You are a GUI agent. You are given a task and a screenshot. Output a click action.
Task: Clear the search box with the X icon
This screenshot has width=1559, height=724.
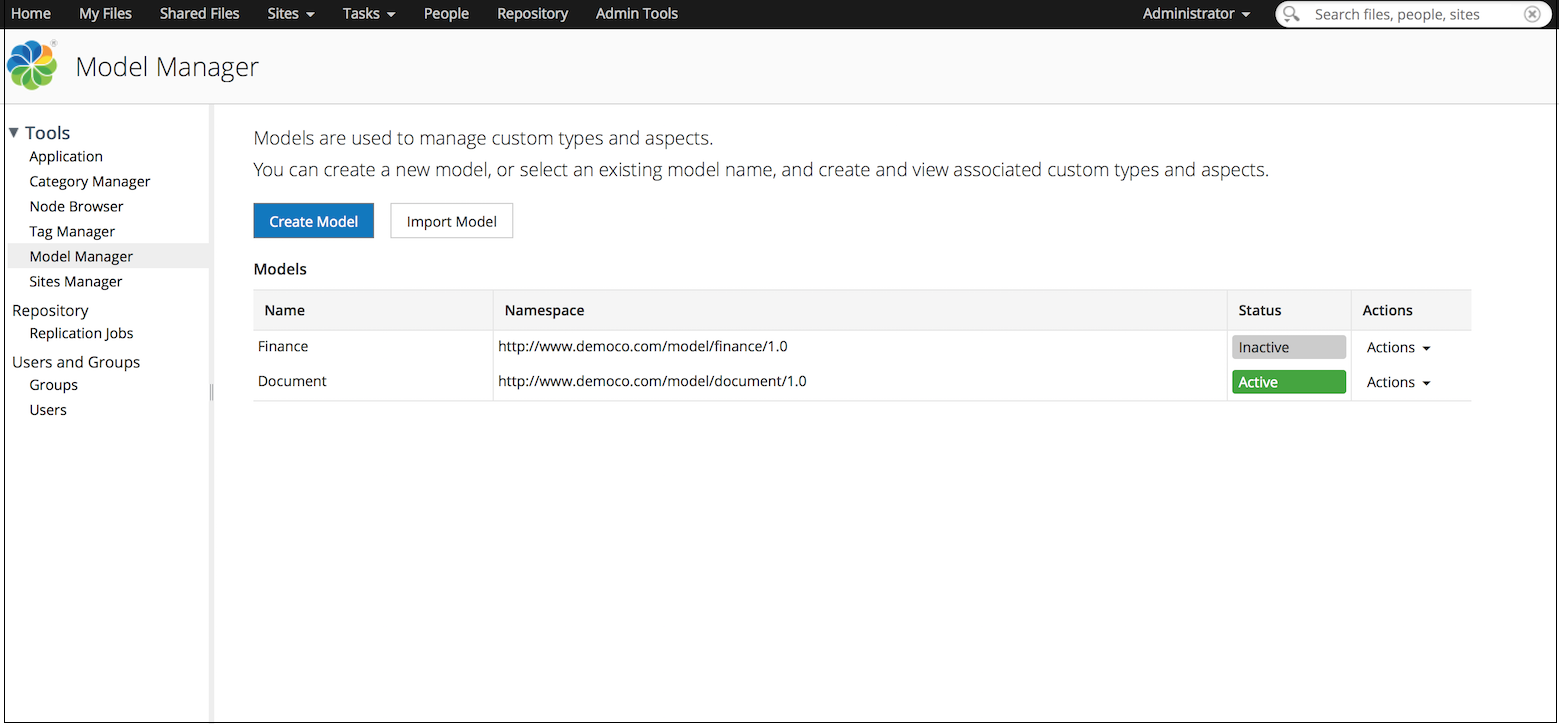point(1532,14)
